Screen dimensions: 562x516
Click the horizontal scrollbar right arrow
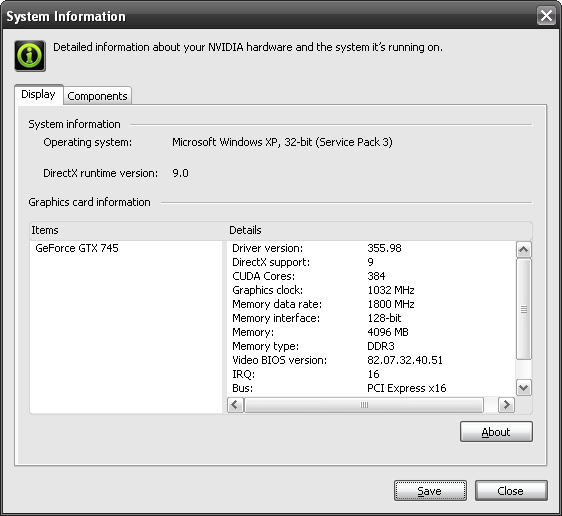[506, 405]
